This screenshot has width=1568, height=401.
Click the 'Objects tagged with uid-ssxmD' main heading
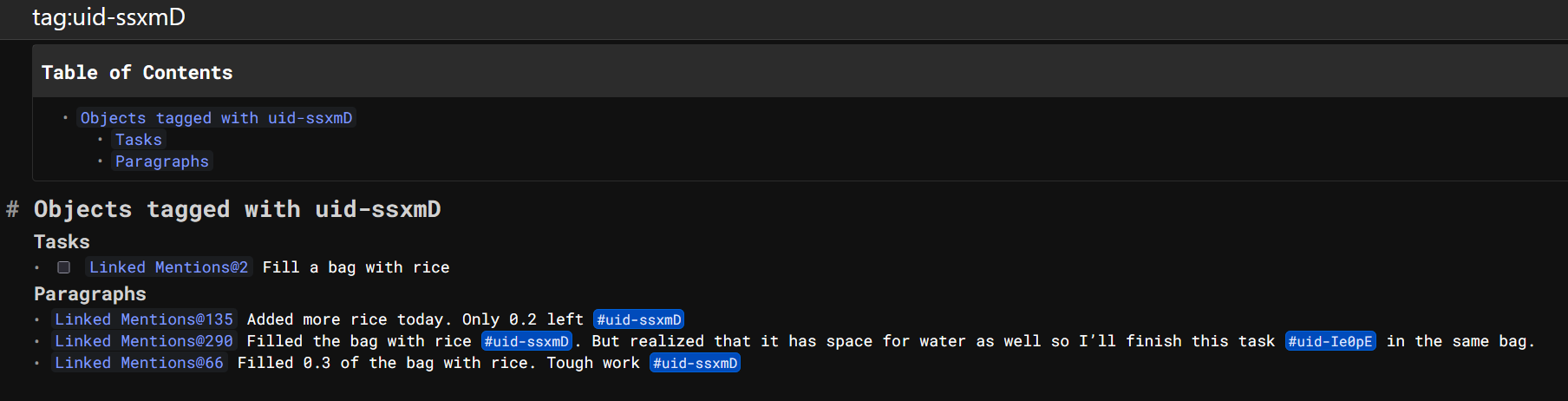237,209
